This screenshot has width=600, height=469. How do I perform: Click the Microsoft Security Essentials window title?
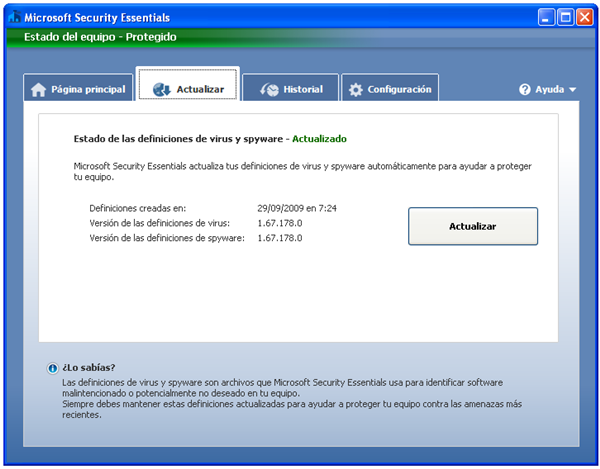point(97,18)
